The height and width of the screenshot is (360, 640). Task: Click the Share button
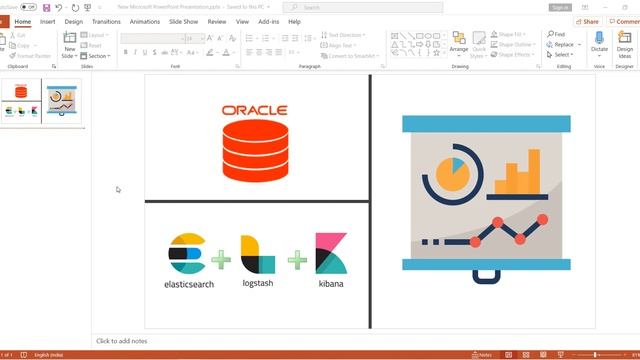587,22
